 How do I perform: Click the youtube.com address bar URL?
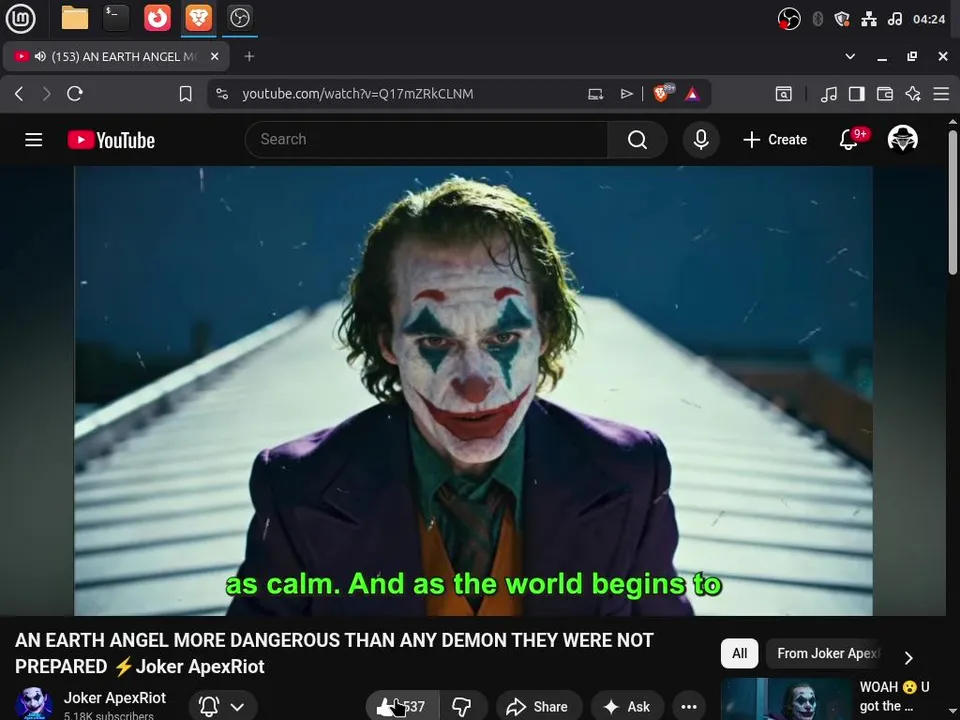[x=358, y=94]
